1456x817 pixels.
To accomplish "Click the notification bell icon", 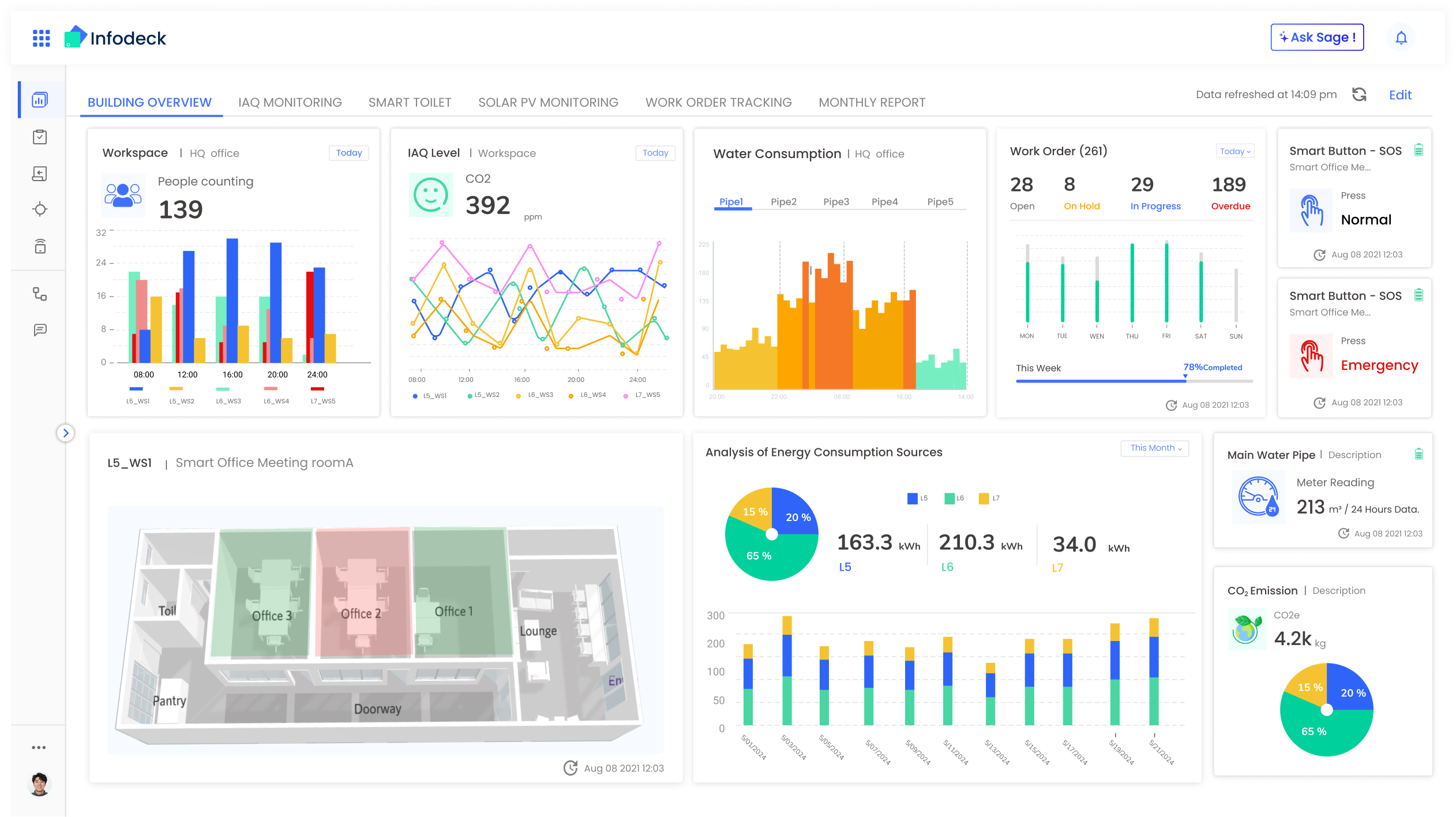I will (x=1401, y=38).
